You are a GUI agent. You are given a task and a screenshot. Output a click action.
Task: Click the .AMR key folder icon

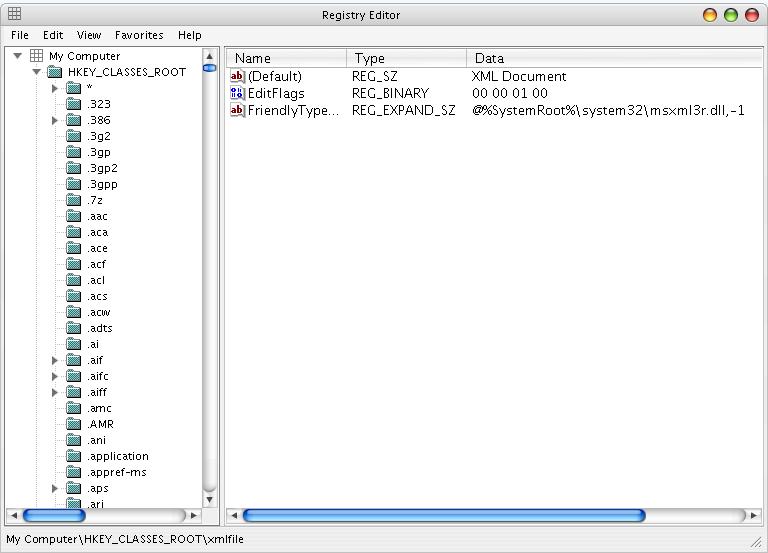pos(74,424)
